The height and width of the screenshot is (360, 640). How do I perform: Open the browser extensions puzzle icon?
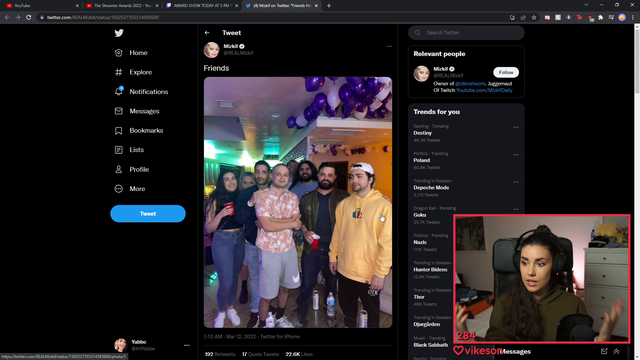pos(600,18)
